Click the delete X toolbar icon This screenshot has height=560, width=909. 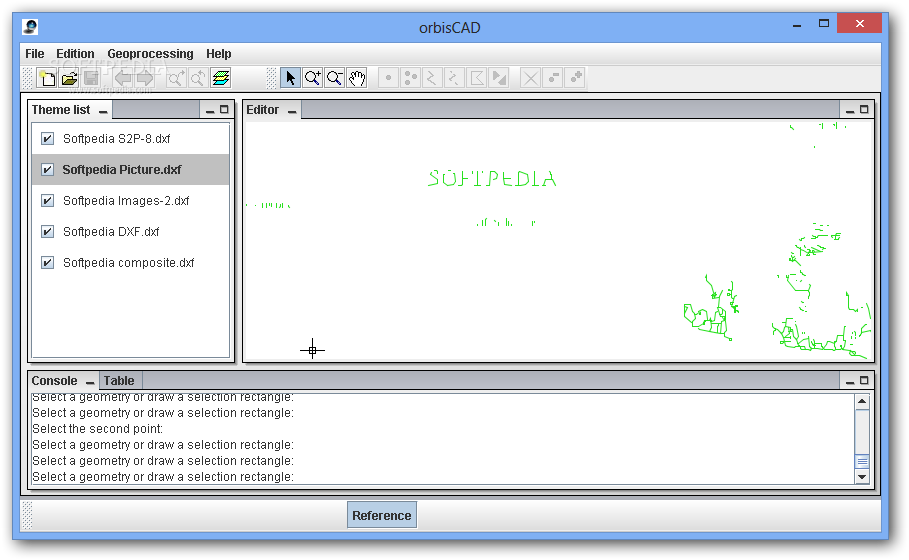pyautogui.click(x=530, y=78)
